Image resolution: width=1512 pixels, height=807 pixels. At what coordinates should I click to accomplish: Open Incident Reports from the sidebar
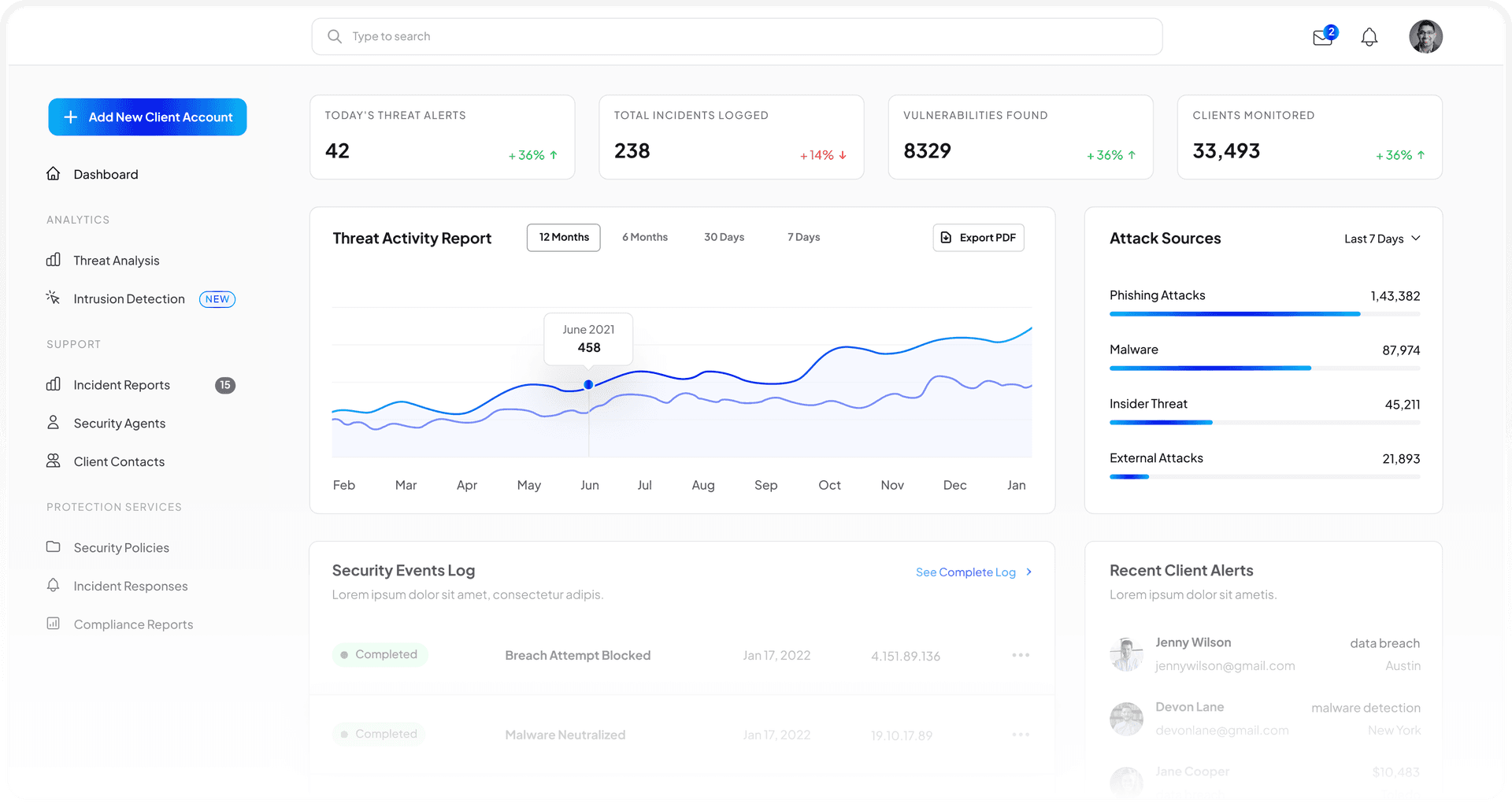point(122,385)
